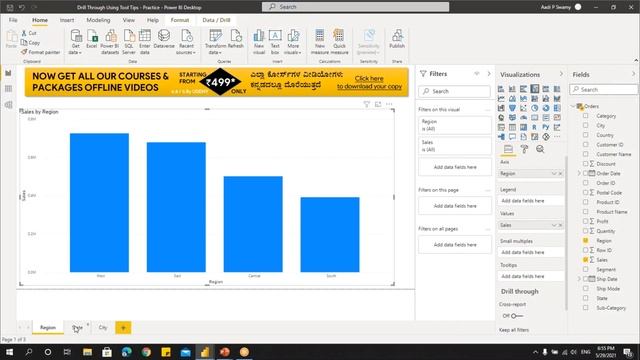Switch to the City page tab

point(103,327)
